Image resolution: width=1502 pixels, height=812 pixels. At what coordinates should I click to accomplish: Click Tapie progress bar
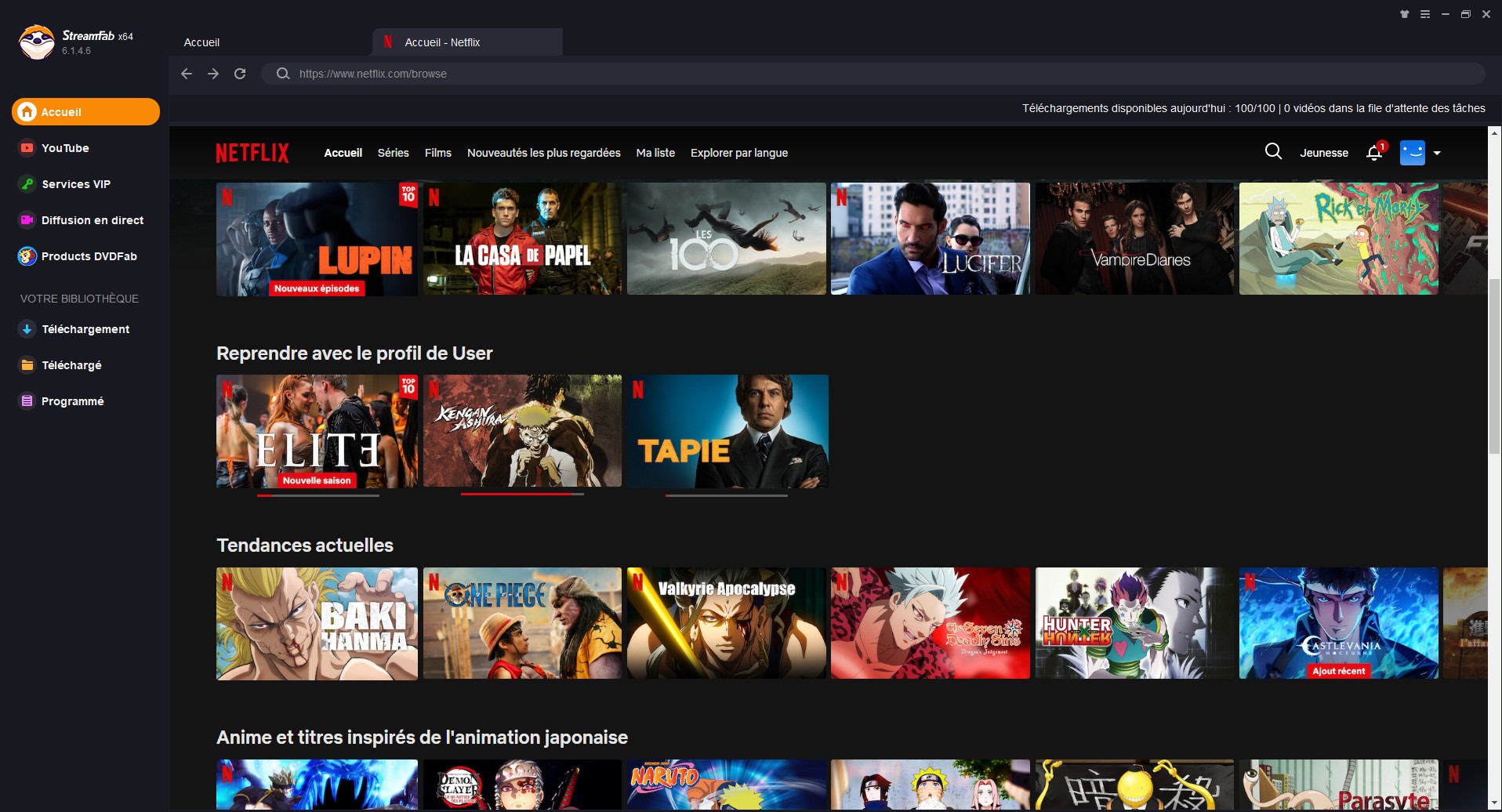727,495
